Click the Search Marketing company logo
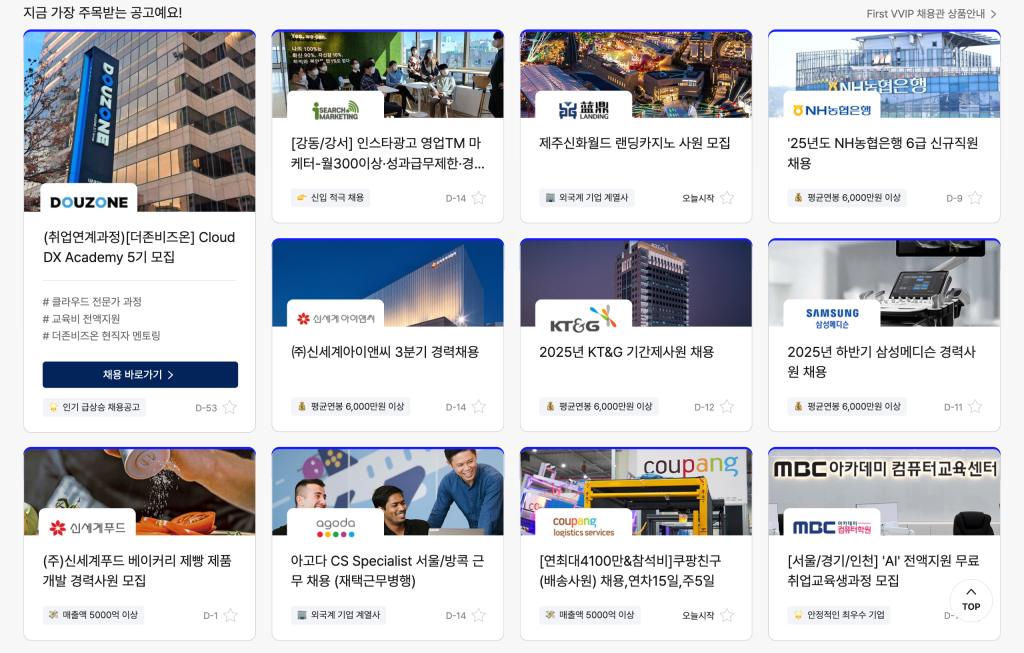This screenshot has height=653, width=1024. (x=335, y=109)
